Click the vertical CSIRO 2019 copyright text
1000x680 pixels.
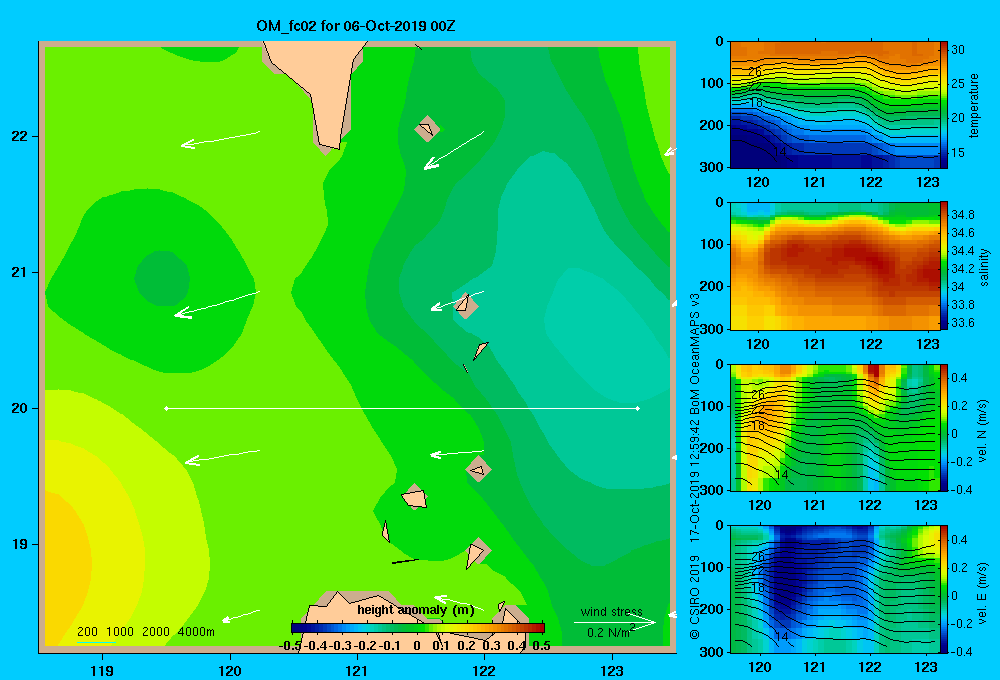pos(695,598)
